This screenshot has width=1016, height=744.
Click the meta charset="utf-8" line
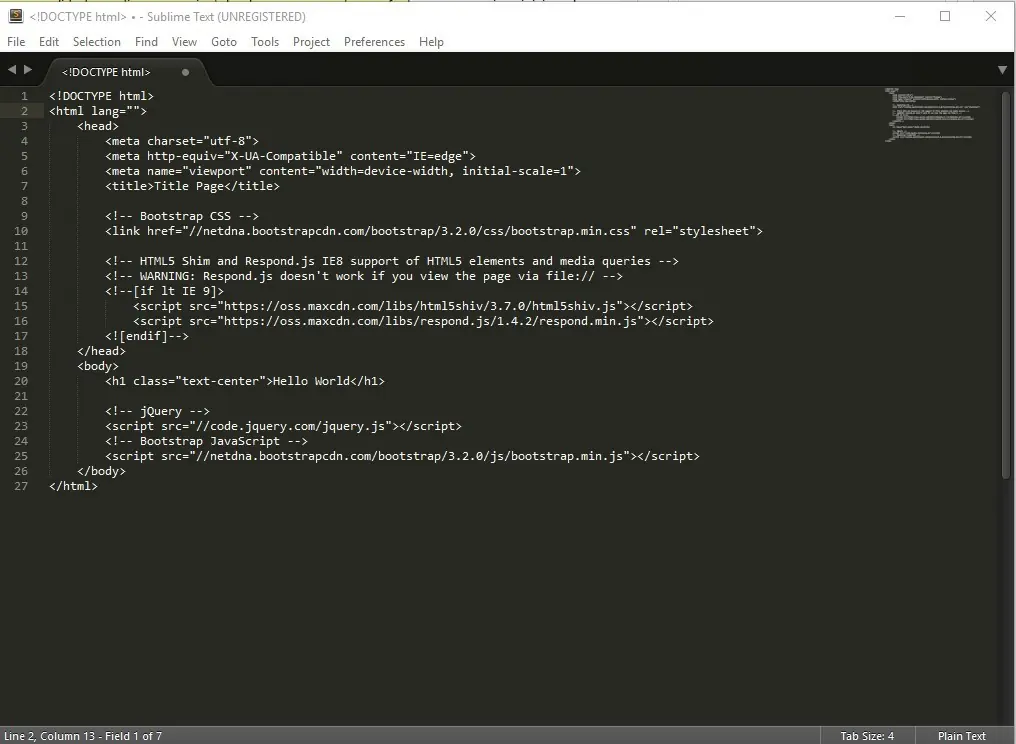point(182,141)
